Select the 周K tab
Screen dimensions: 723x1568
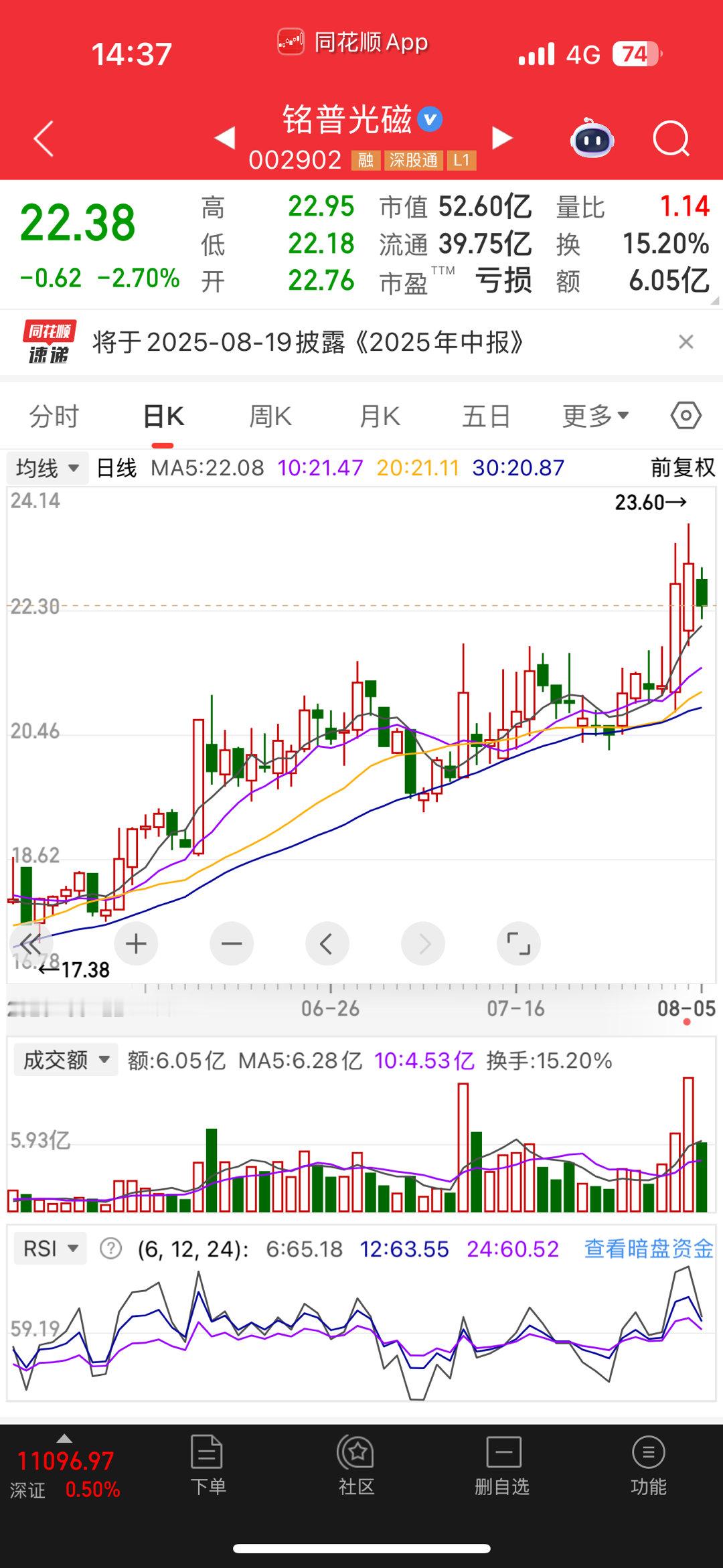(x=270, y=416)
